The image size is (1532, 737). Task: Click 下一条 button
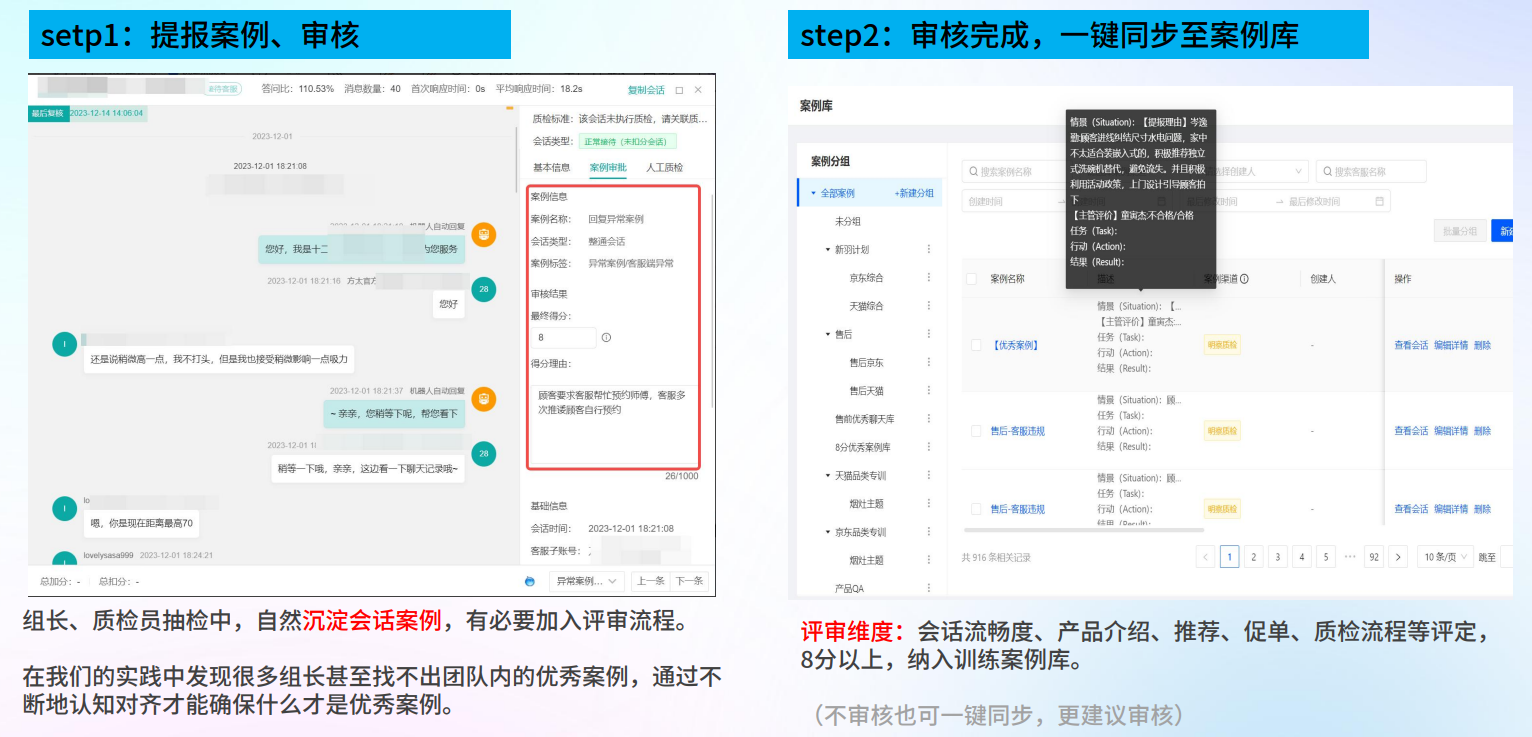tap(689, 581)
